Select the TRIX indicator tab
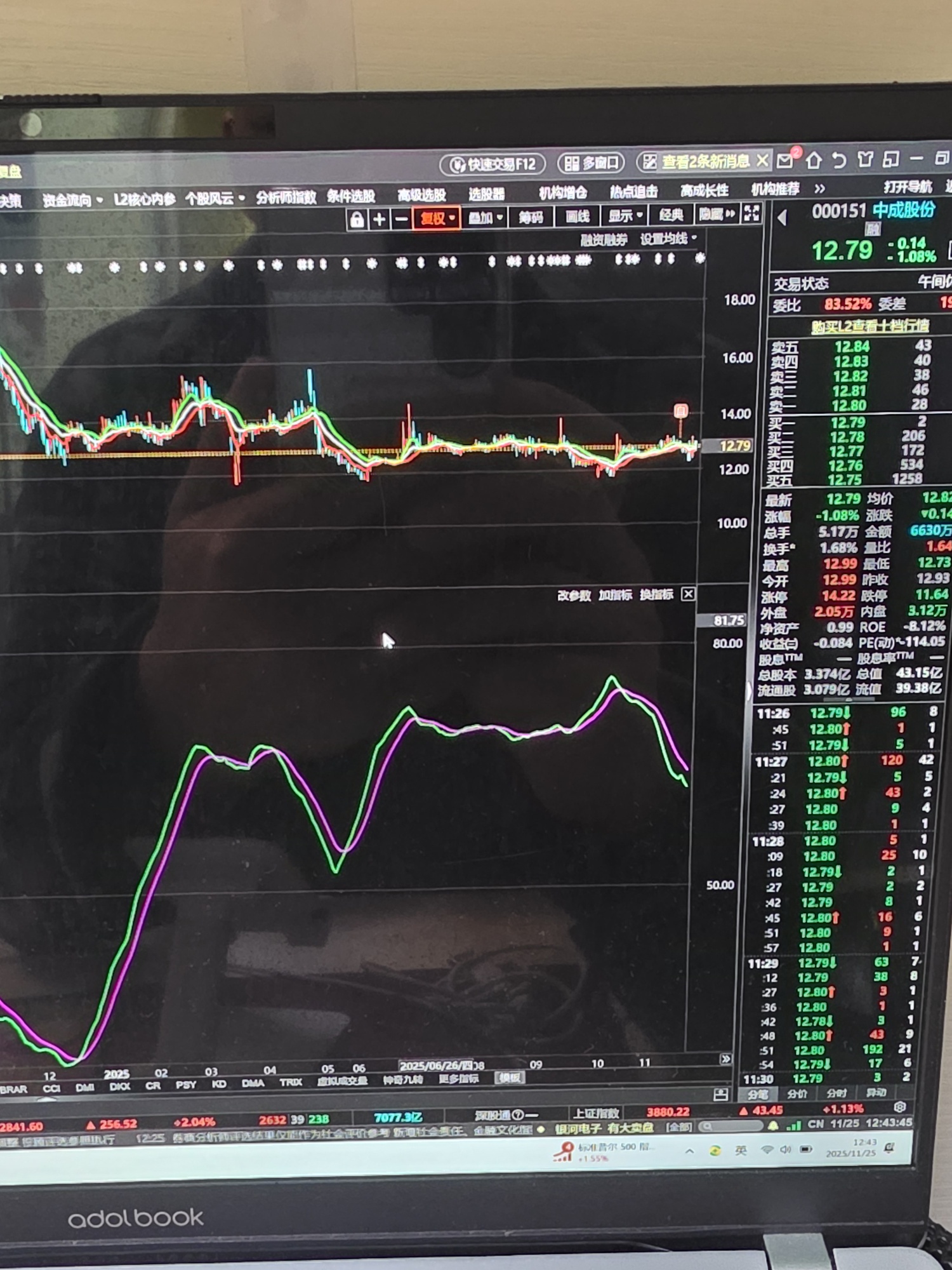Screen dimensions: 952x1270 pos(291,1081)
